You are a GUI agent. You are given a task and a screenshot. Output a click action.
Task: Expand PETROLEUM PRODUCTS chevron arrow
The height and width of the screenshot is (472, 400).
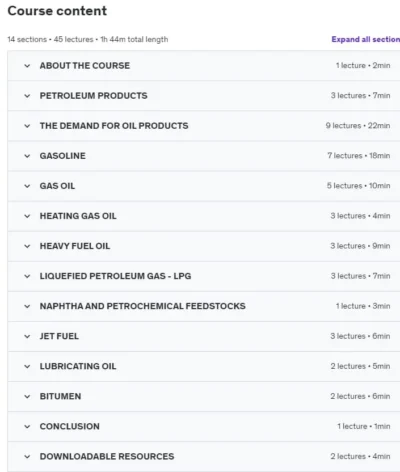tap(27, 96)
